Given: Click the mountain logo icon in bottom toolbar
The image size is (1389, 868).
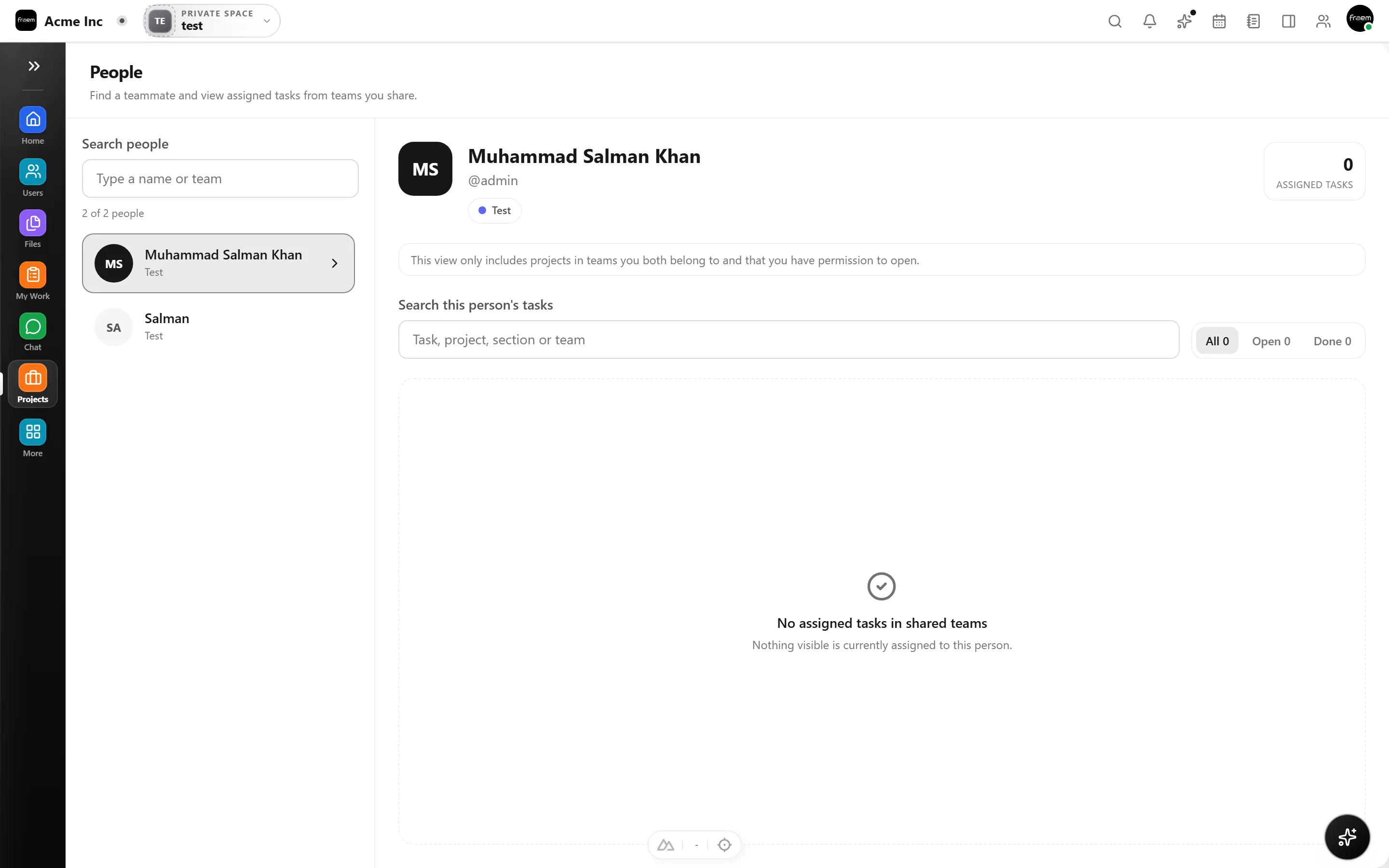Looking at the screenshot, I should [x=666, y=845].
